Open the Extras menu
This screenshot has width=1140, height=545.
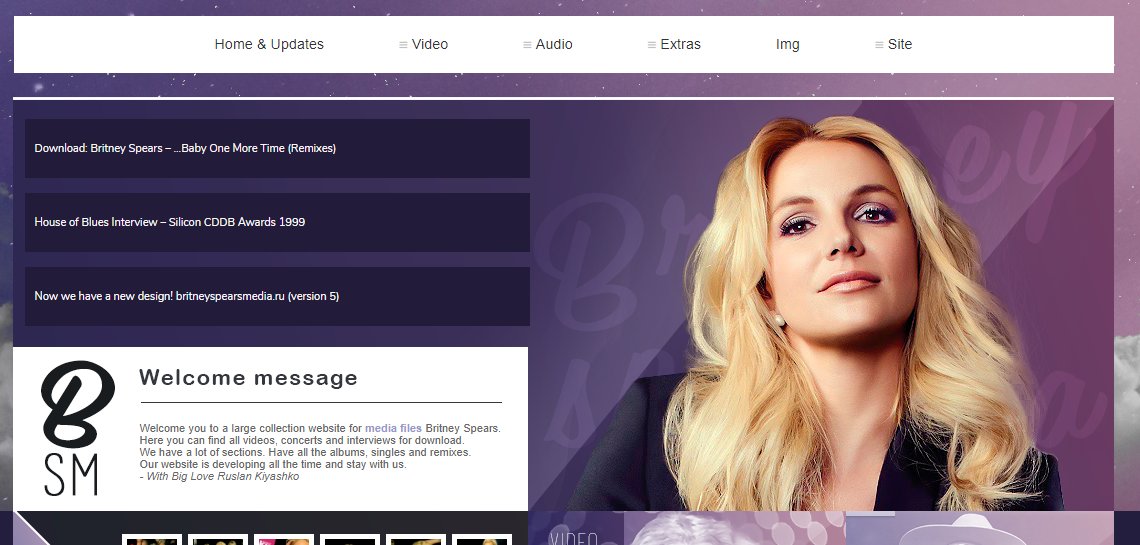(x=674, y=44)
